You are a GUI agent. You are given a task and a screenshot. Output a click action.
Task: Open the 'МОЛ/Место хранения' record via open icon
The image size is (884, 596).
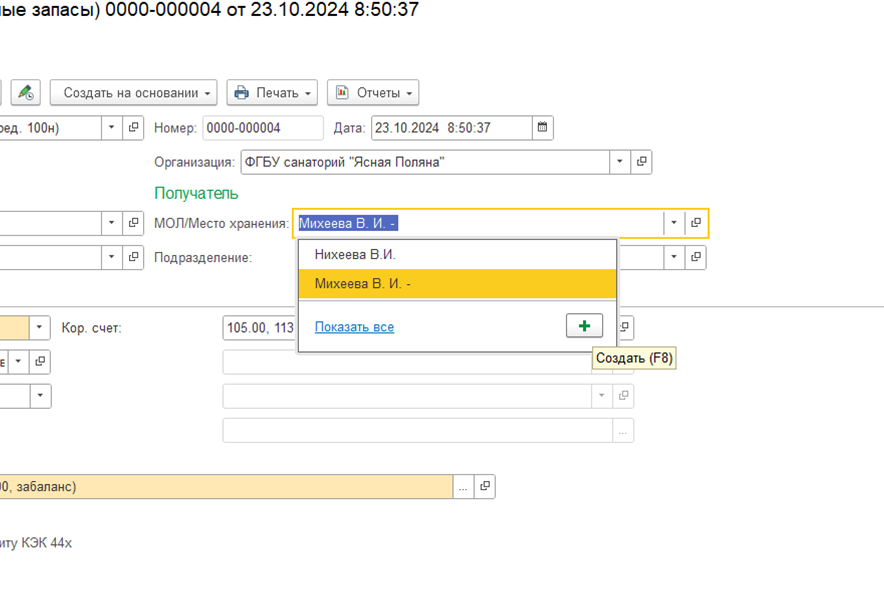coord(696,223)
